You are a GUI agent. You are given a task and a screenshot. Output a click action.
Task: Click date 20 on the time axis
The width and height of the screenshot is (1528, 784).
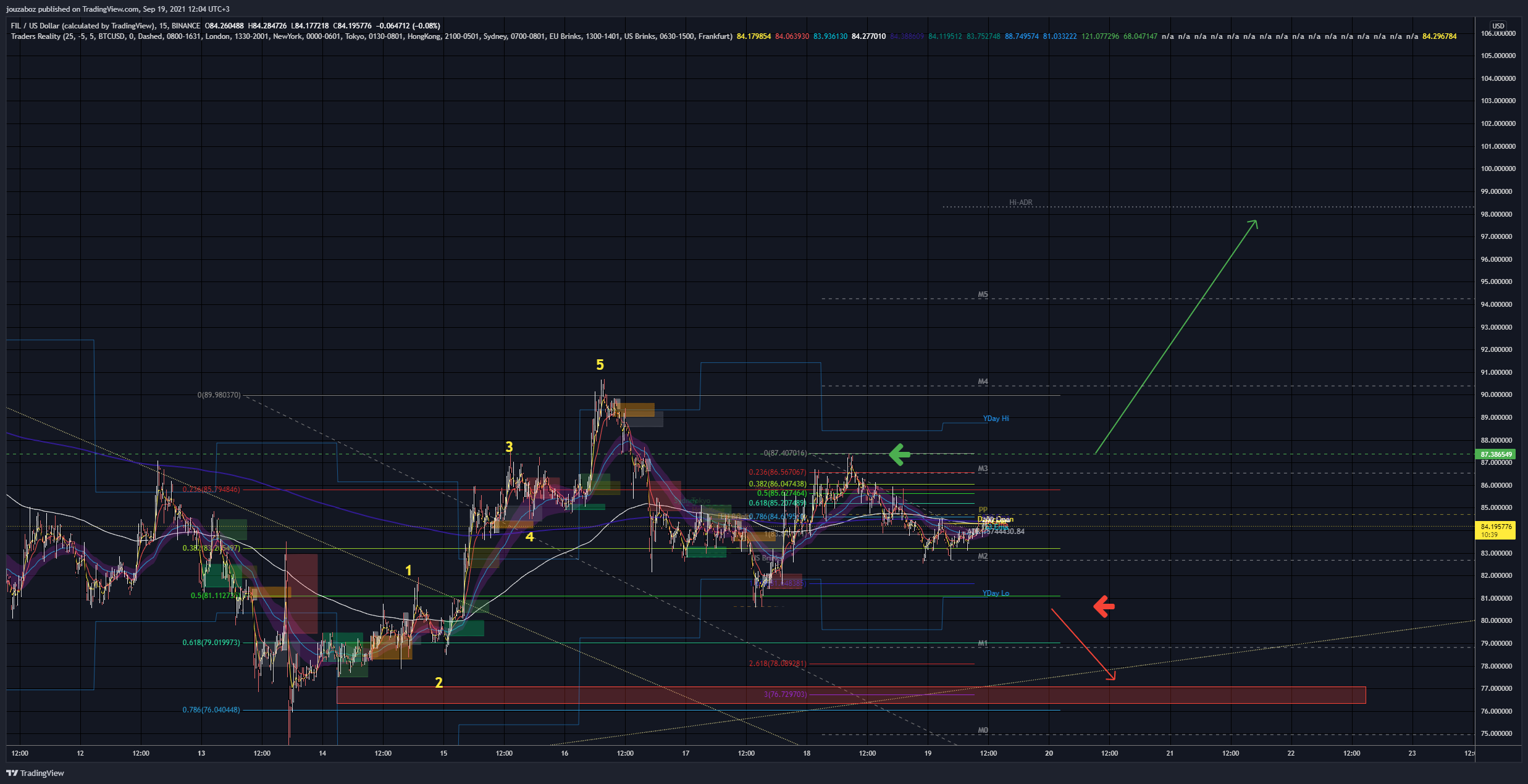pos(1049,753)
